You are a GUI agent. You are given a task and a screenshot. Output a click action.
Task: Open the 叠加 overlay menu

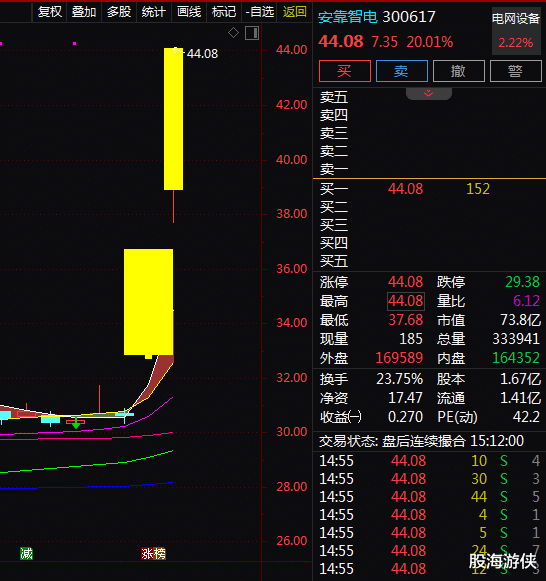pyautogui.click(x=84, y=12)
